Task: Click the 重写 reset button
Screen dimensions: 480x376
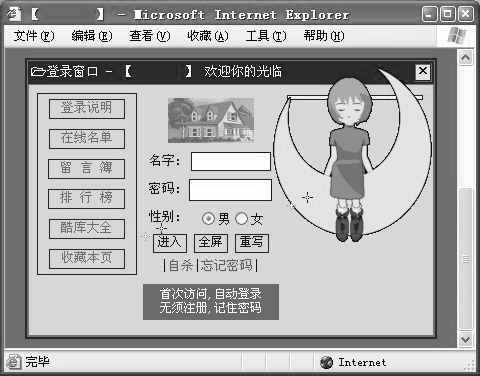Action: click(252, 243)
